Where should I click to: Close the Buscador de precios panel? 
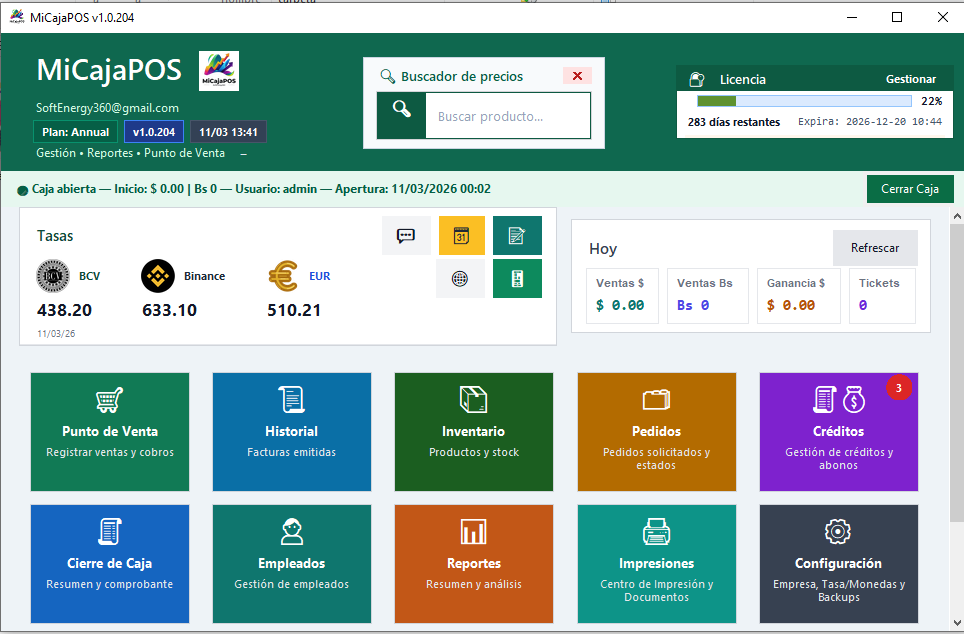tap(577, 76)
